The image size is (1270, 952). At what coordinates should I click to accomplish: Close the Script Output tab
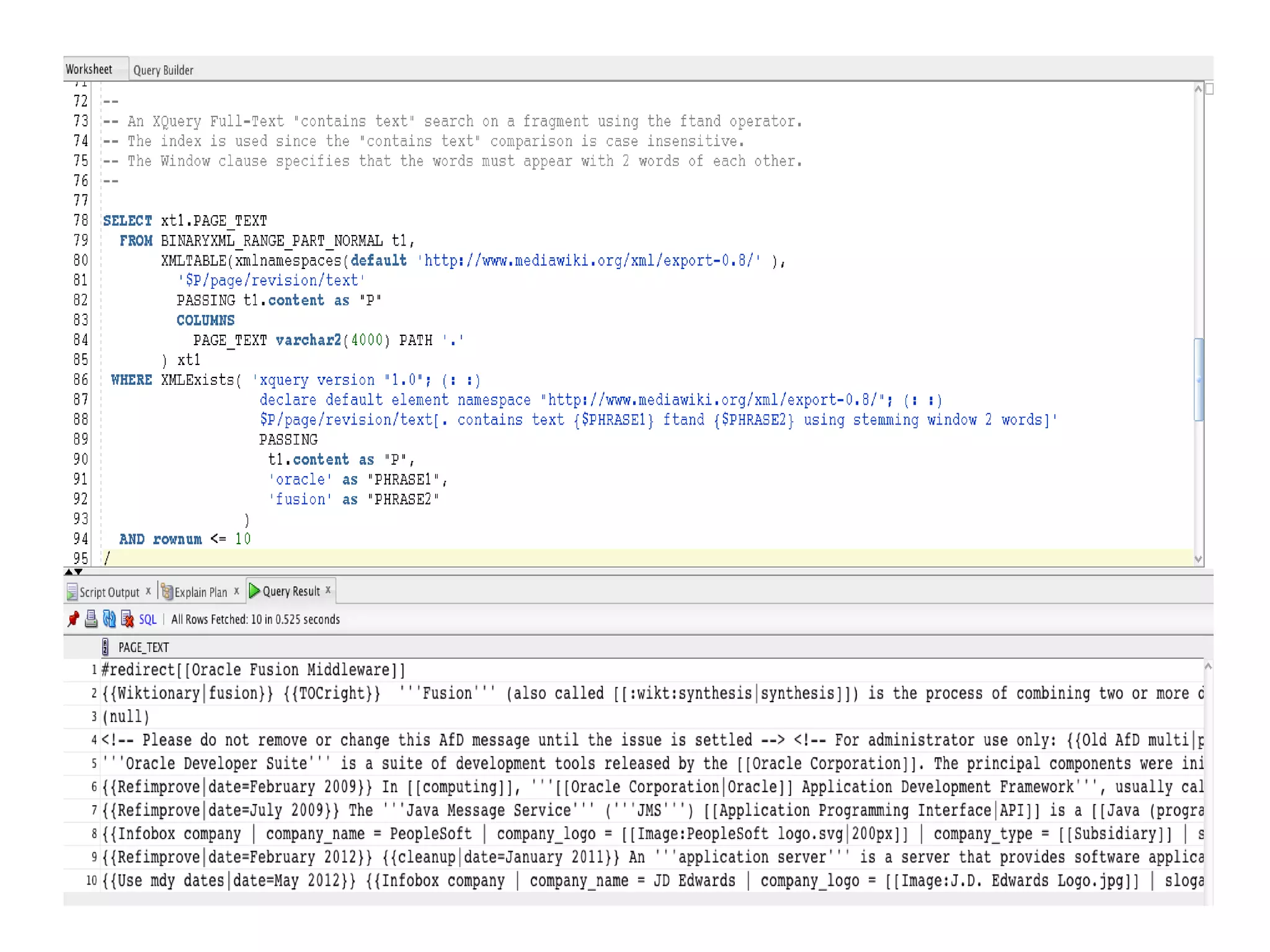click(148, 591)
